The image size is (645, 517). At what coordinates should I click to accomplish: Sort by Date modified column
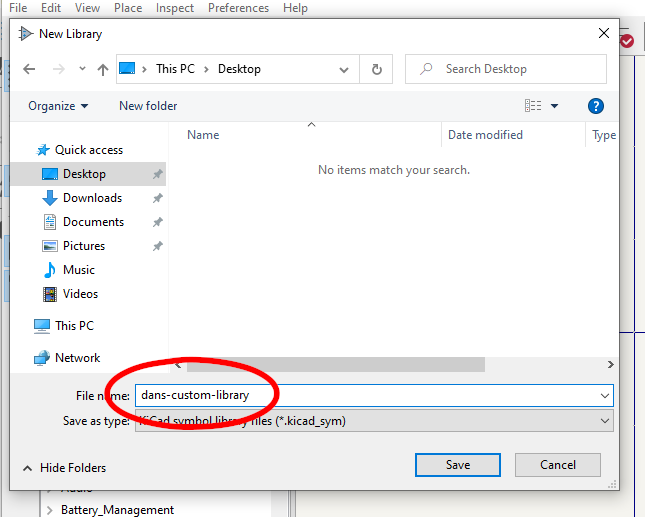click(x=485, y=135)
